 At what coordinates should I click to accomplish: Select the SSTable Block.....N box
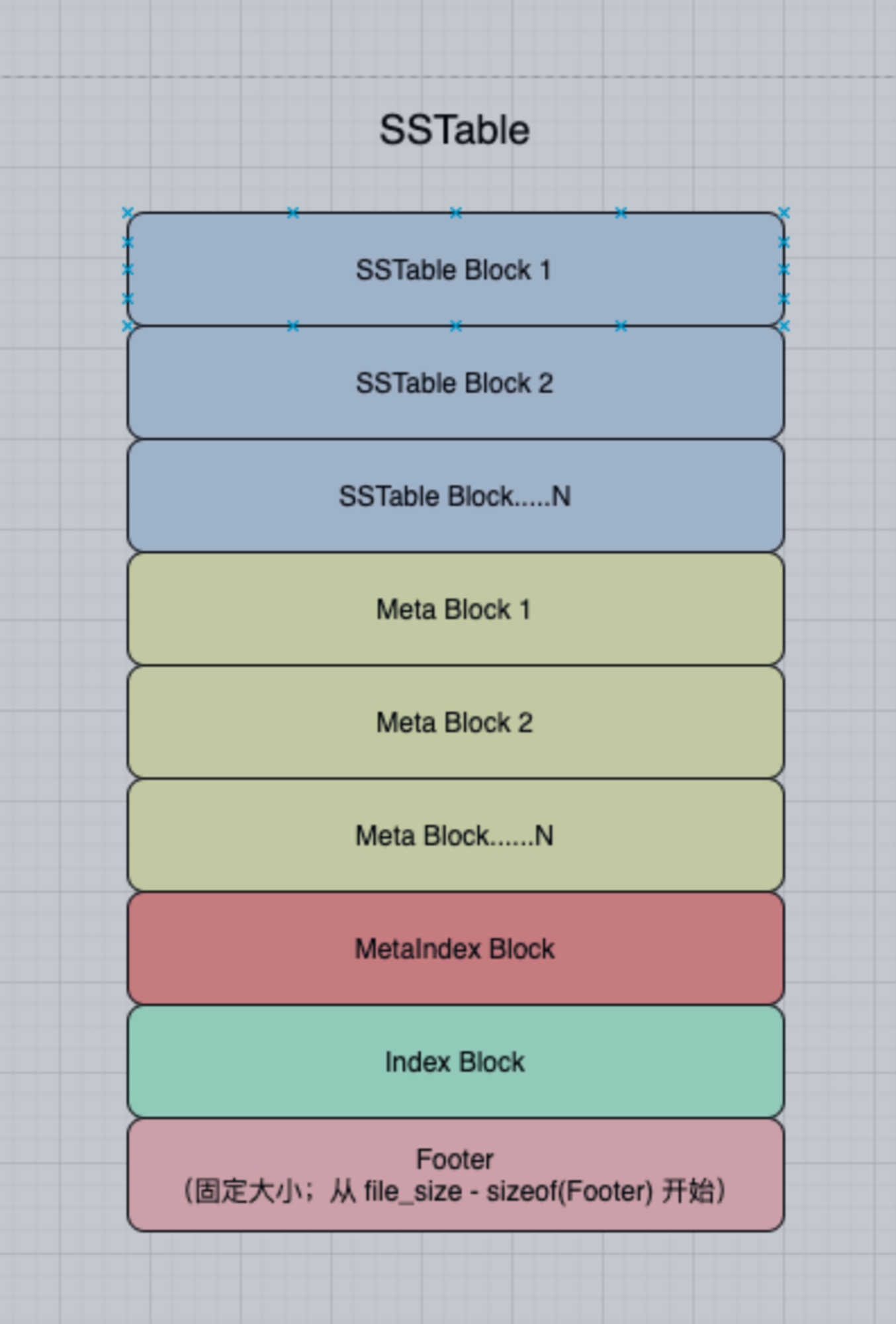(456, 496)
